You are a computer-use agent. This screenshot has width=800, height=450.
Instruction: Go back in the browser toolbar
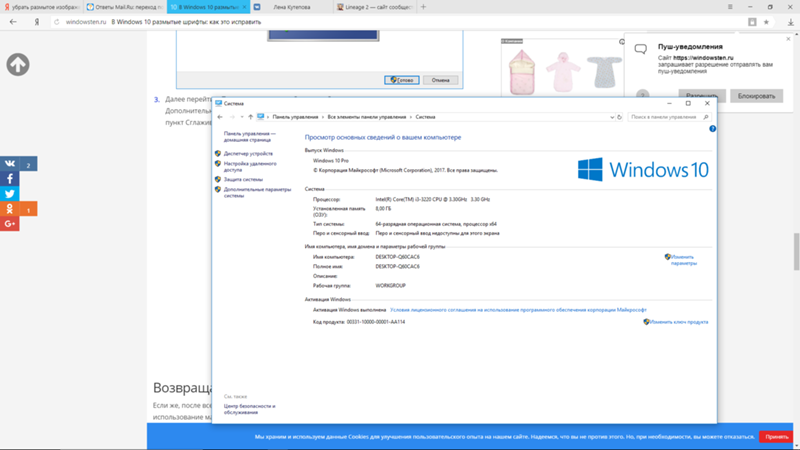click(13, 22)
